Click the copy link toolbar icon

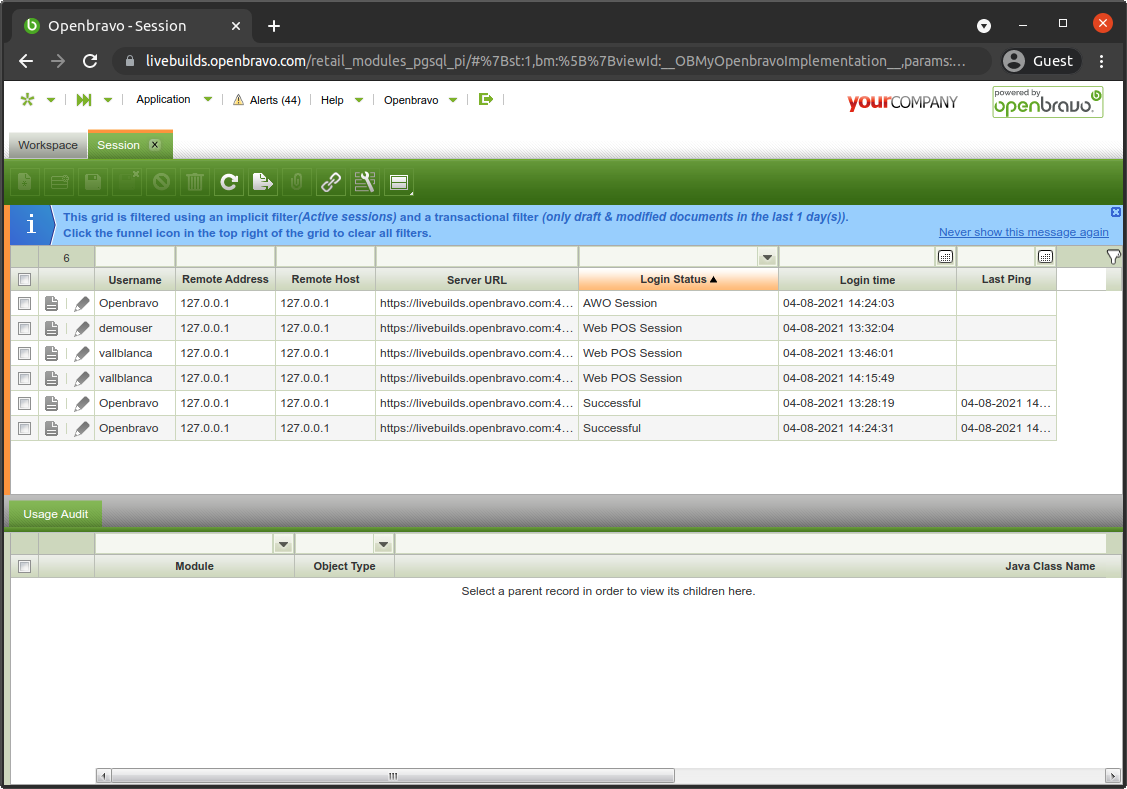click(330, 182)
